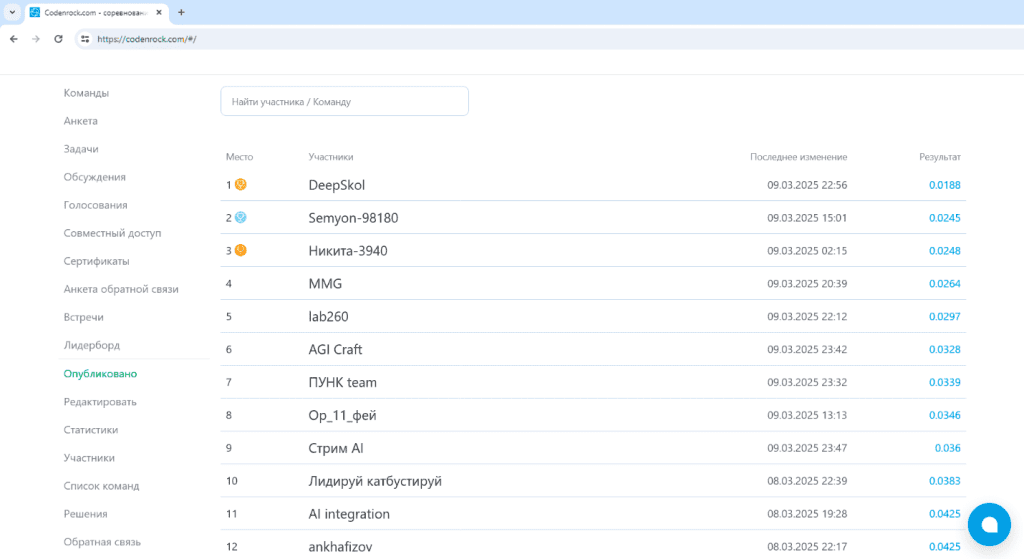The width and height of the screenshot is (1024, 559).
Task: Close the Codenrock.com tab
Action: (159, 12)
